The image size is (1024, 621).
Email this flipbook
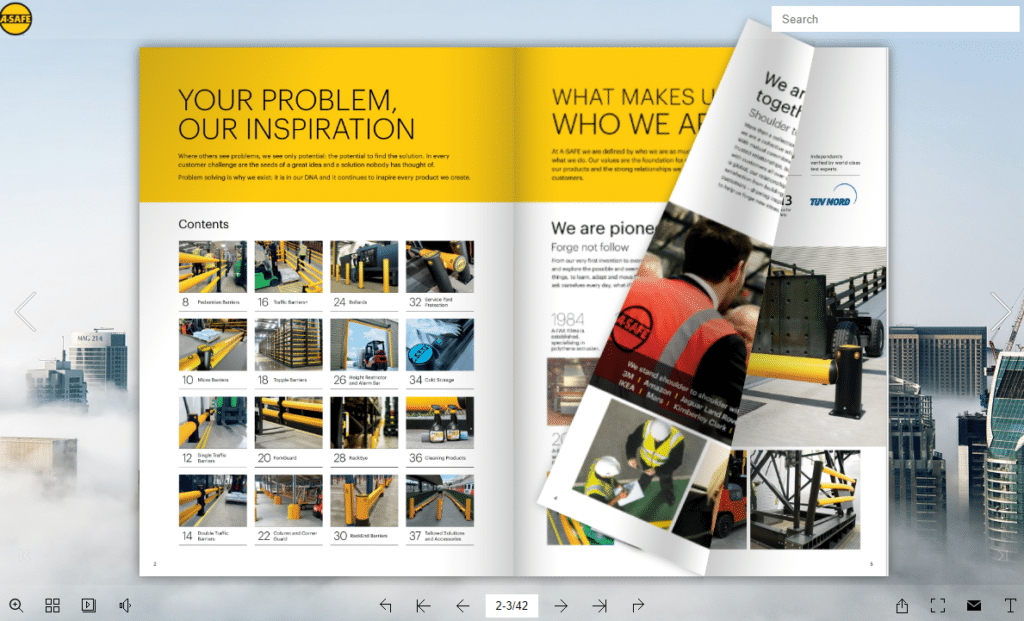973,605
